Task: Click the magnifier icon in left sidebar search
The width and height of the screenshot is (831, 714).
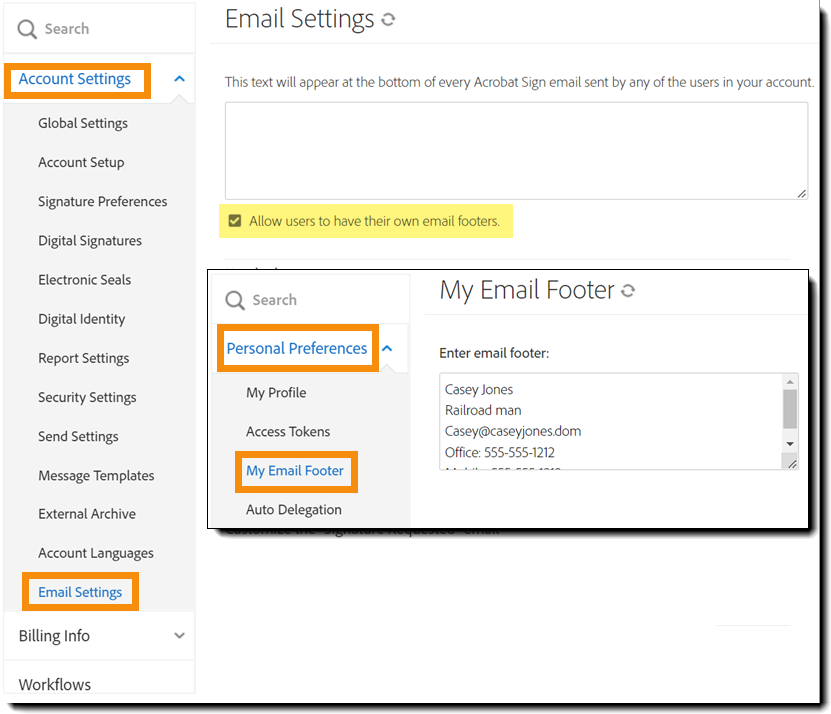Action: coord(26,29)
